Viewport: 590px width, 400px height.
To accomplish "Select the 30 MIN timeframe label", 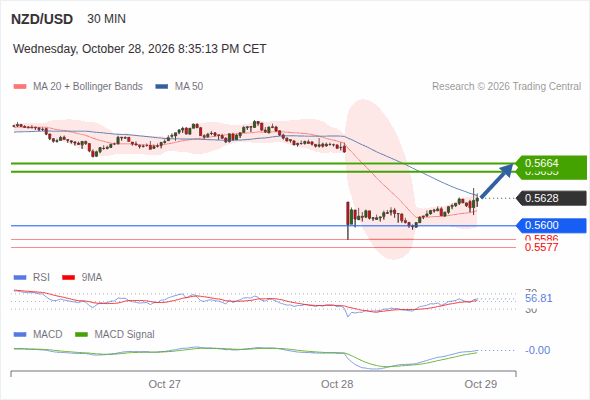I will pos(106,19).
